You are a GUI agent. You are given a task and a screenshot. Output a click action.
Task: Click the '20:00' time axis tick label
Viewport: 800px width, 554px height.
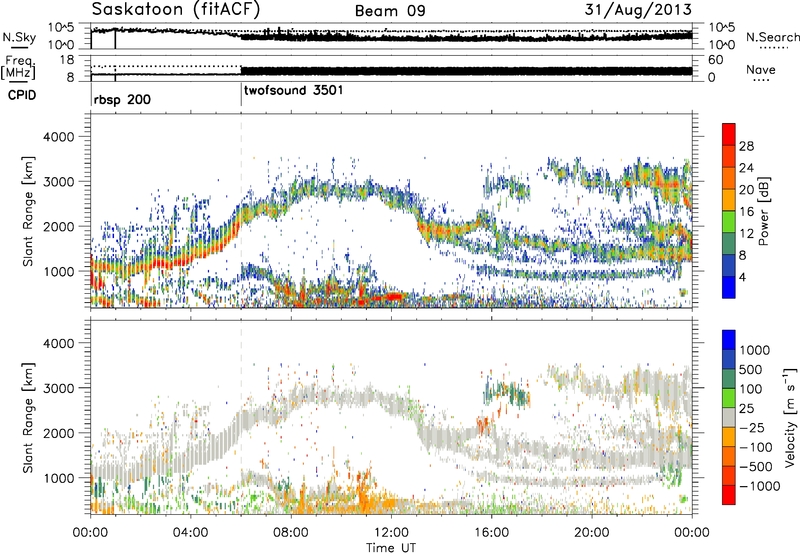(x=592, y=533)
